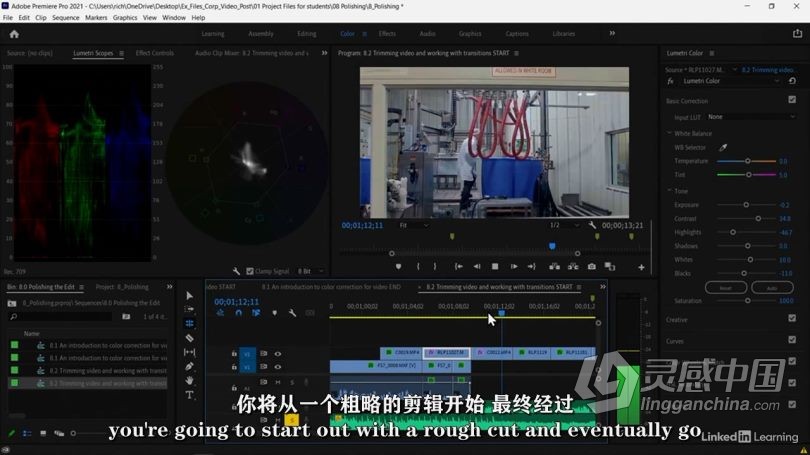Open the 8 Bit scope dropdown
Viewport: 810px width, 455px height.
[x=310, y=271]
